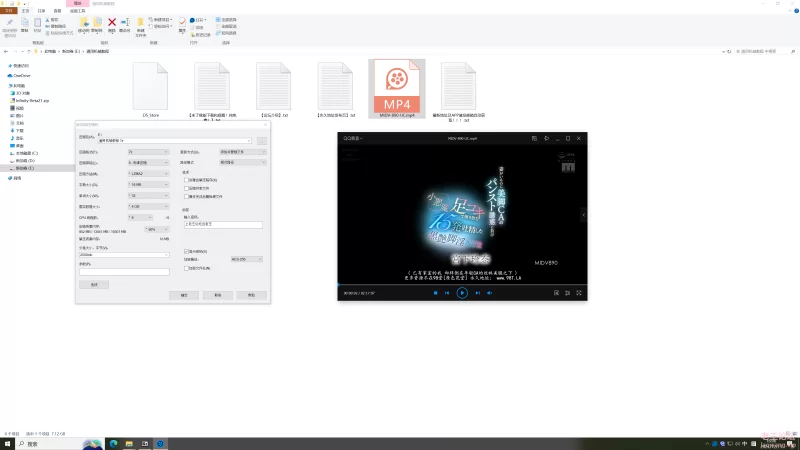This screenshot has width=800, height=450.
Task: Go up one folder level arrow
Action: 29,52
